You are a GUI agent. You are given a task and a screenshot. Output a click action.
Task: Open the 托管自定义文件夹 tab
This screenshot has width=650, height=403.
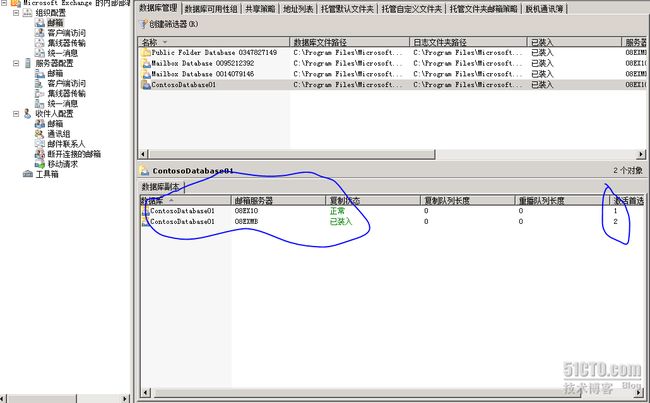click(x=412, y=9)
